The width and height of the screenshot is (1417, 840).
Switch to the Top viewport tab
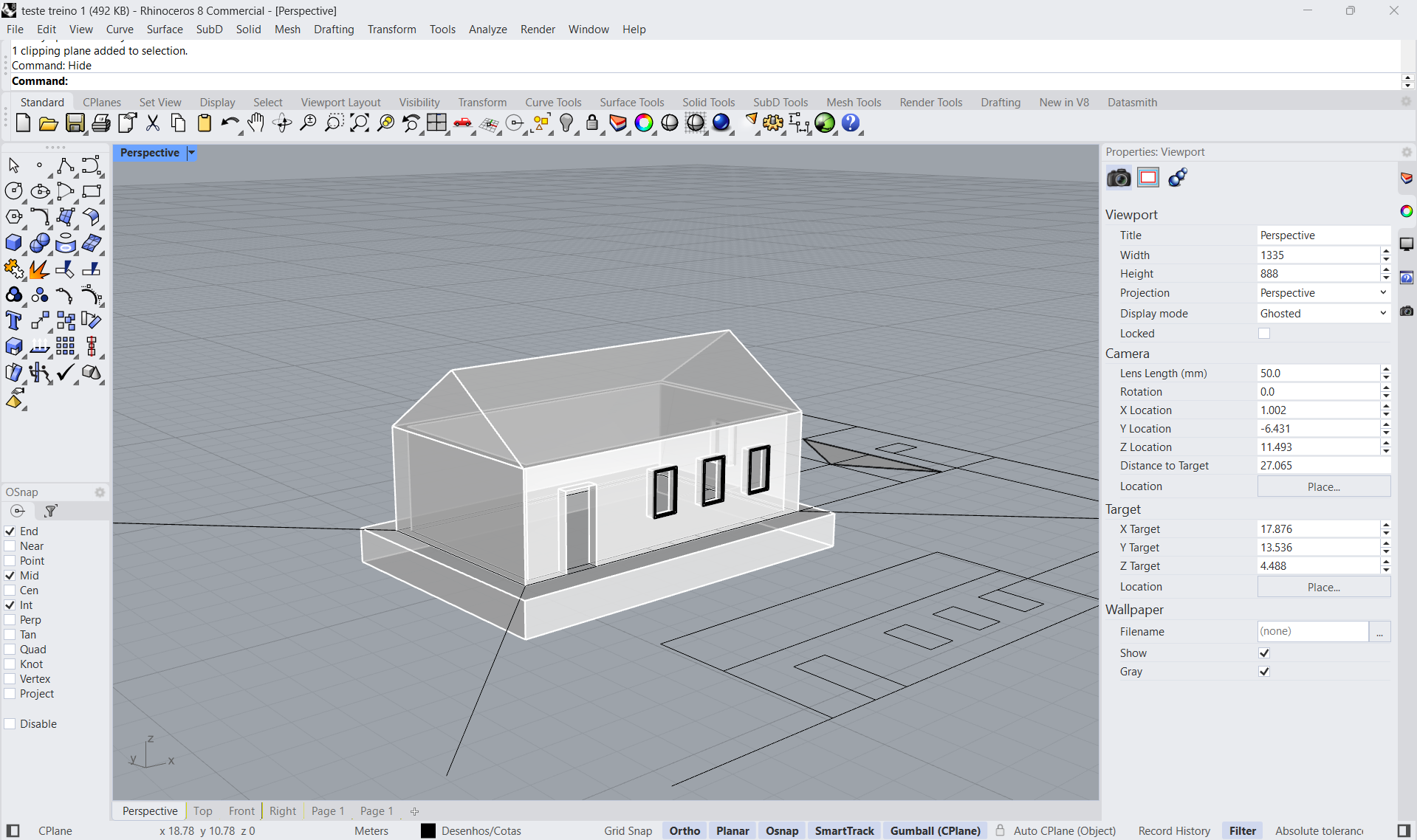click(202, 810)
